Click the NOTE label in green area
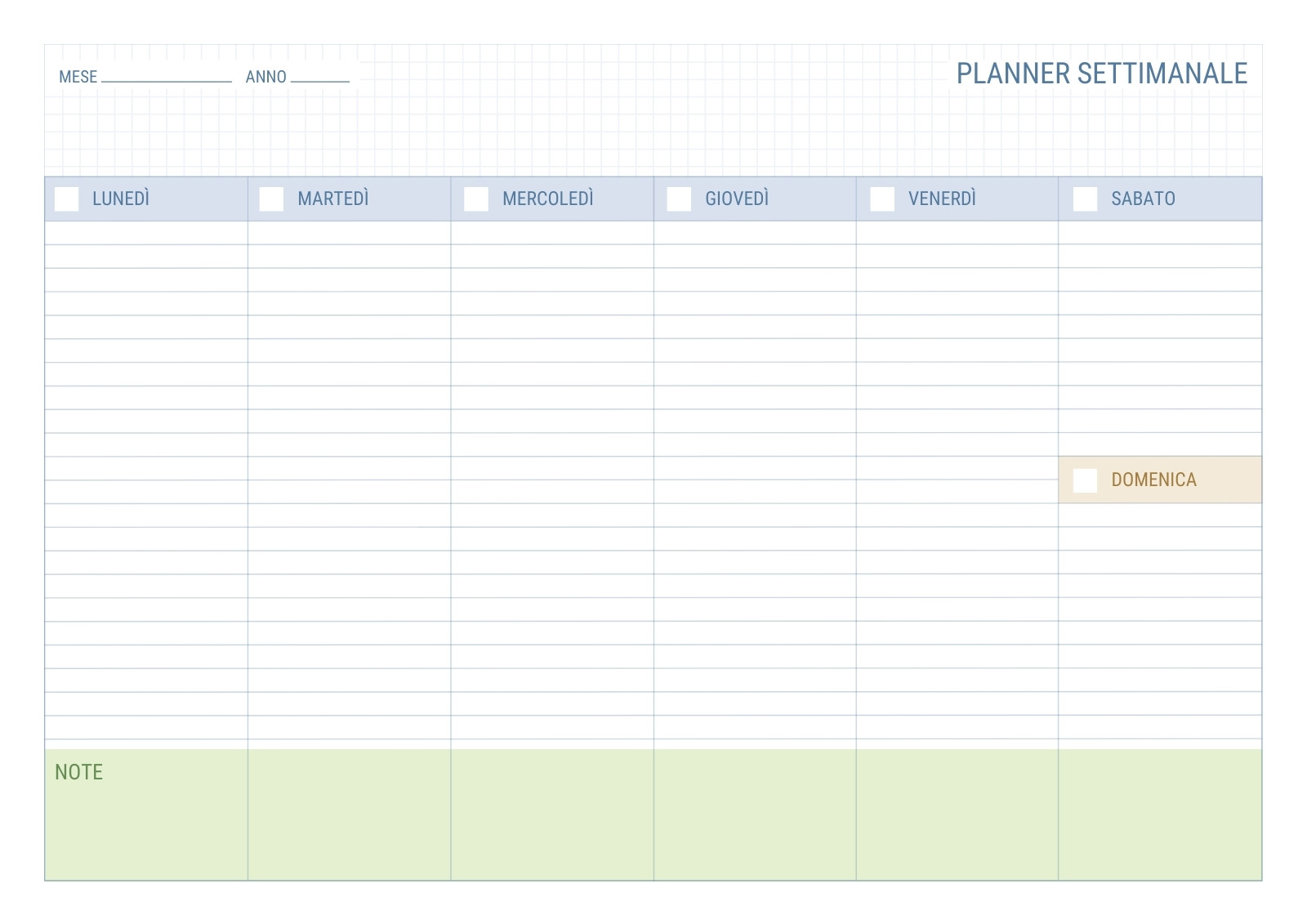This screenshot has height=924, width=1307. tap(78, 772)
